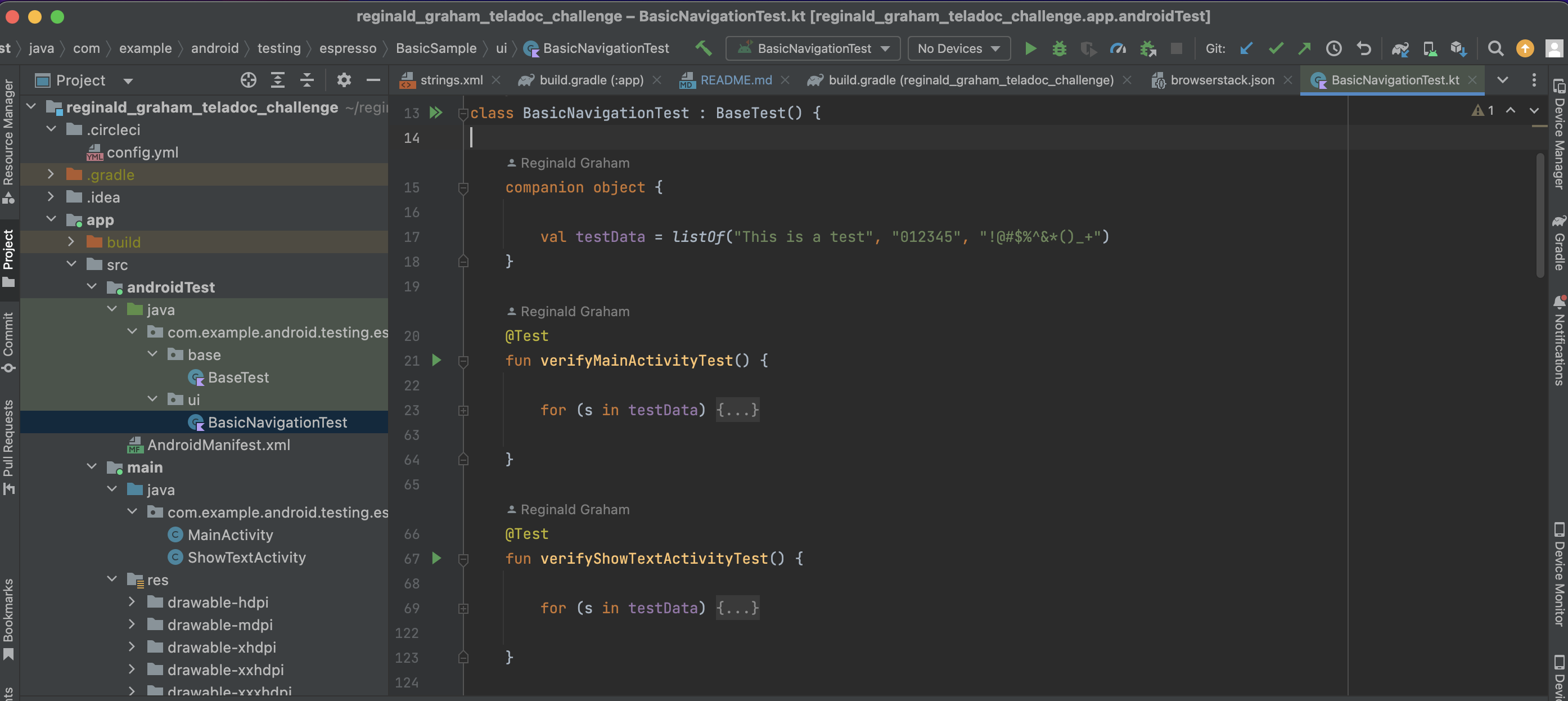Click Git push arrow icon
Viewport: 1568px width, 701px height.
point(1304,48)
